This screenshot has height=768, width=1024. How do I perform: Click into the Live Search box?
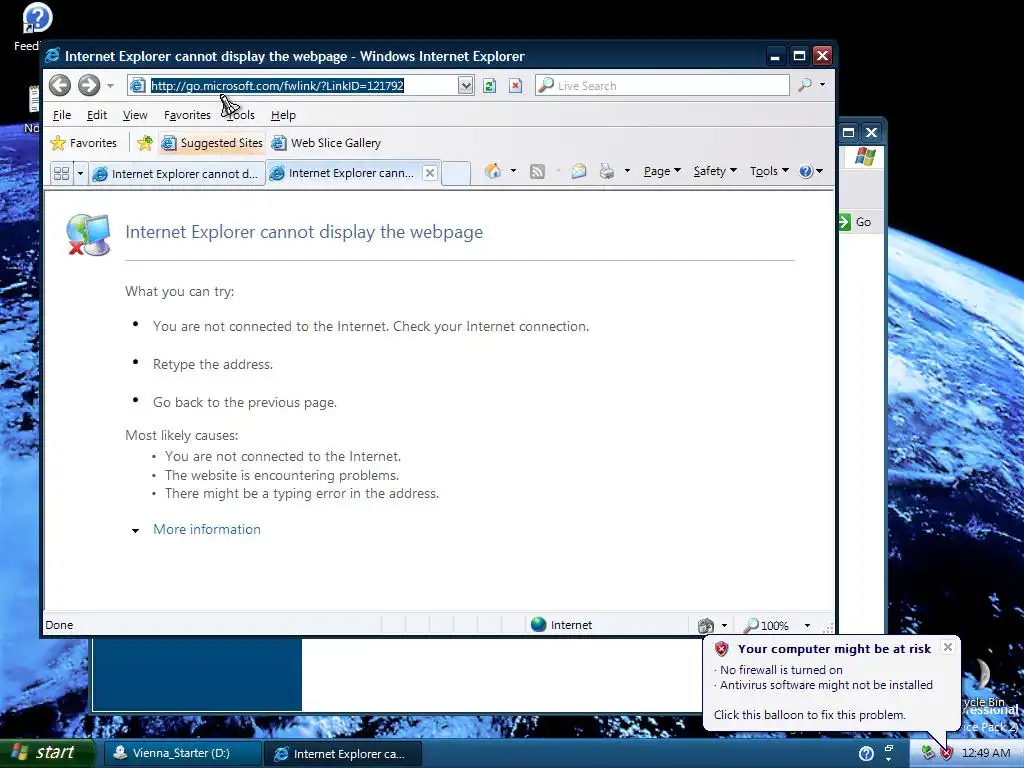point(662,86)
